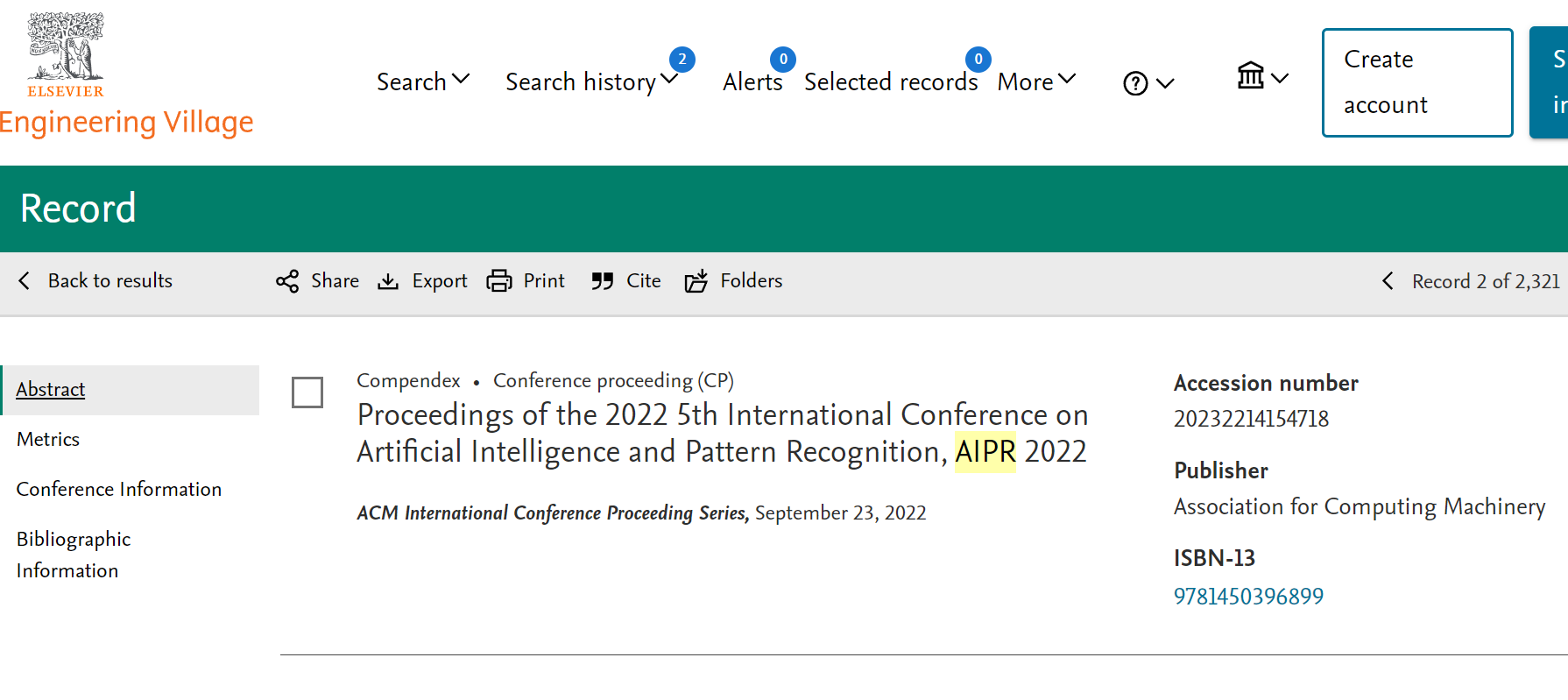This screenshot has height=700, width=1568.
Task: Choose the Print option
Action: click(x=544, y=280)
